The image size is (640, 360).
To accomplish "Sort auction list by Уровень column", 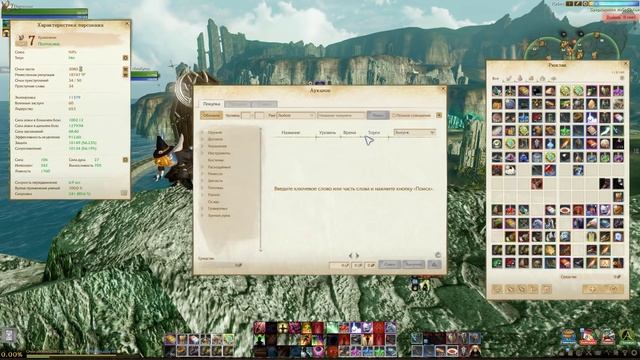I will pyautogui.click(x=327, y=133).
